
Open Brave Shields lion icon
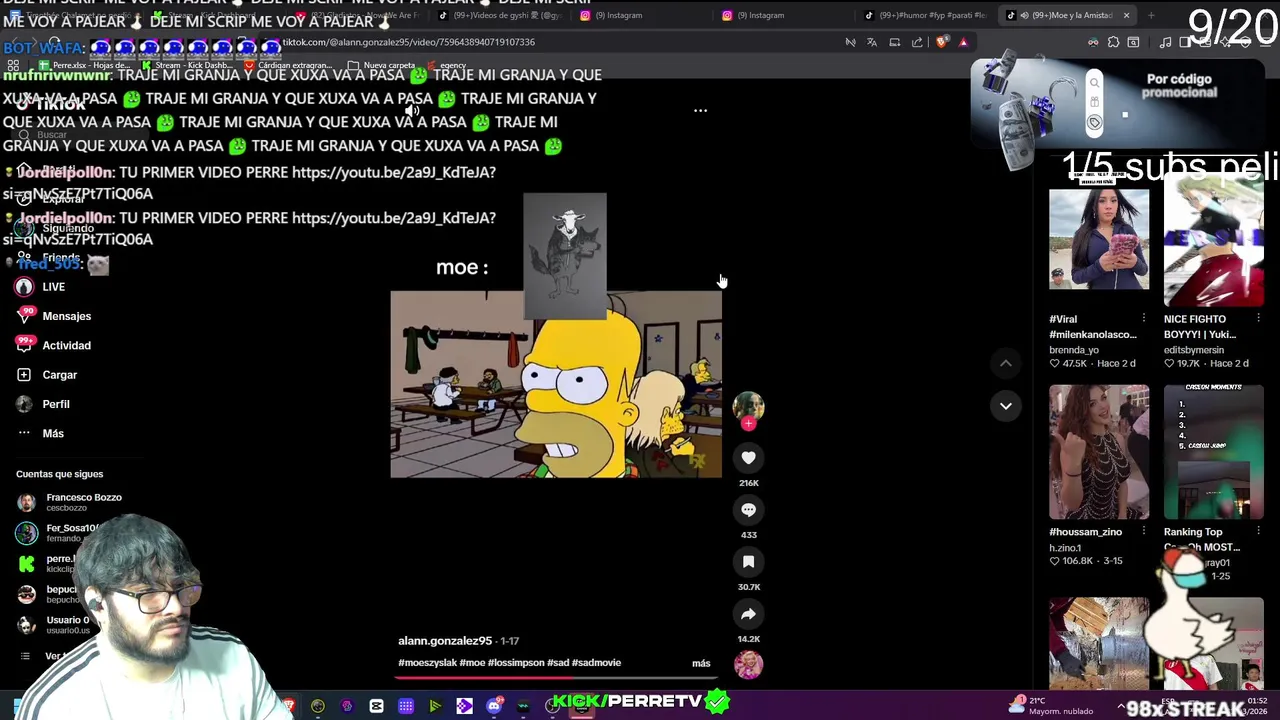tap(940, 42)
